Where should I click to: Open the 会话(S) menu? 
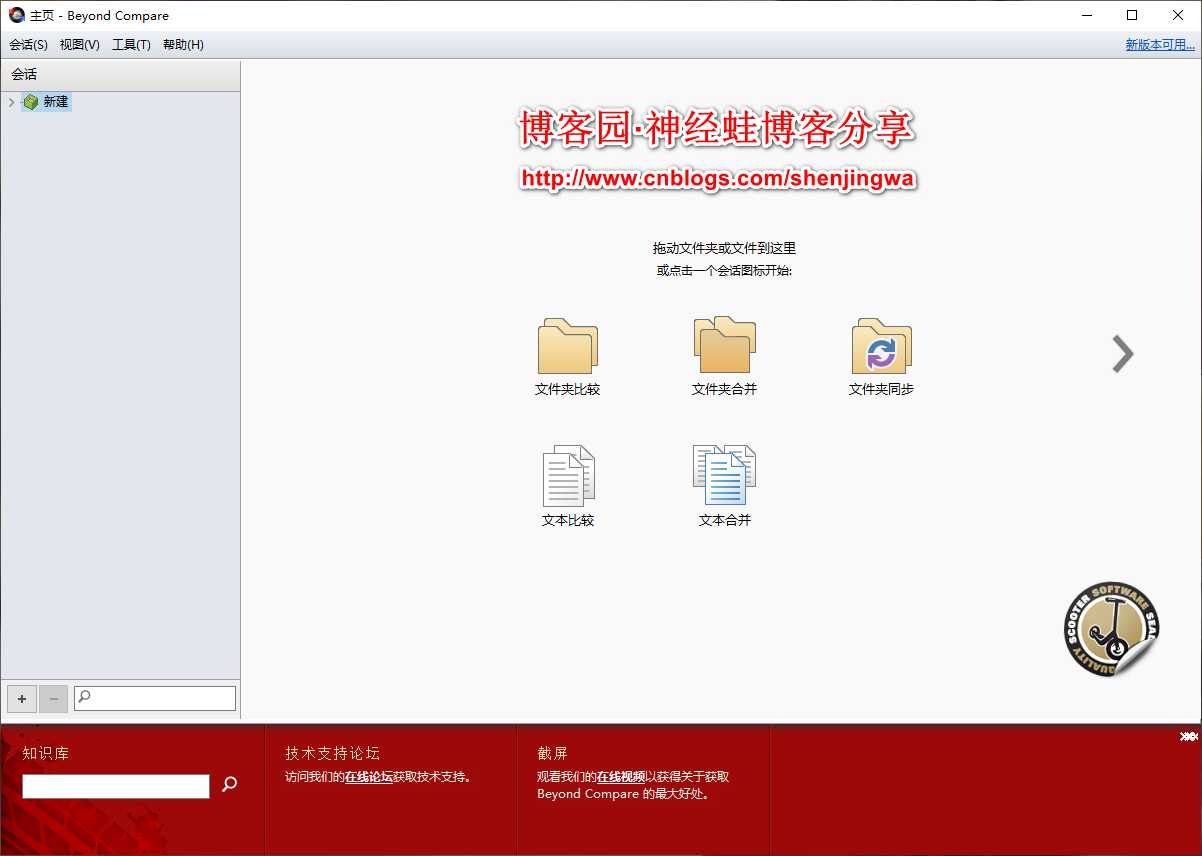point(28,44)
